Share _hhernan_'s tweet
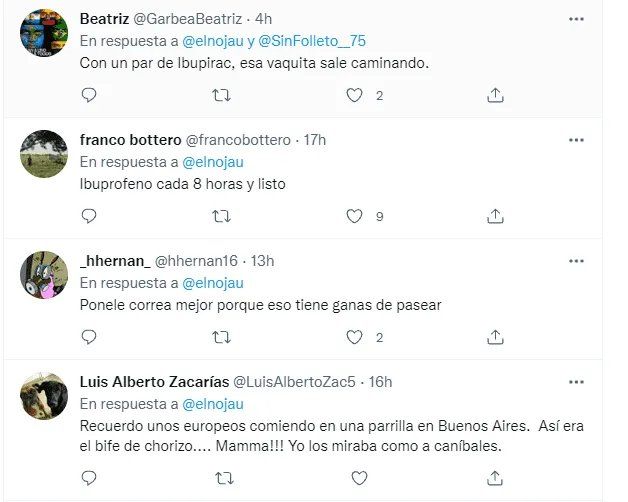Screen dimensions: 628x502 494,337
